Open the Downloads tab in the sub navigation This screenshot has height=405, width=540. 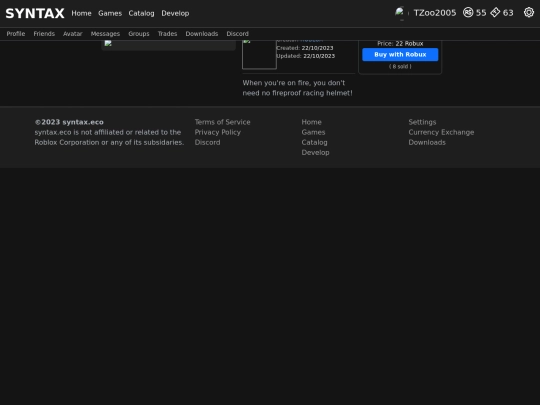[x=202, y=34]
